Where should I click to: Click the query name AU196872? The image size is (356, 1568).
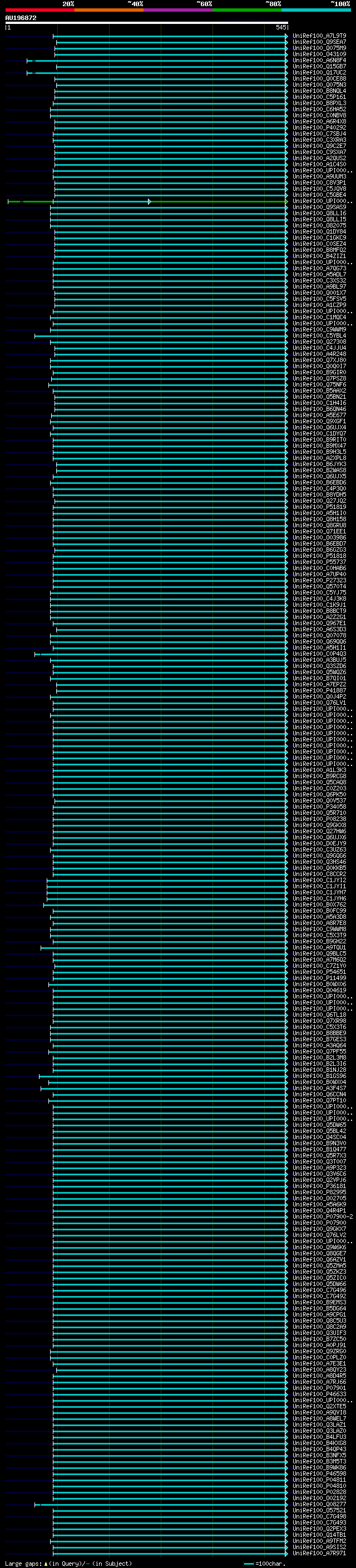pos(21,18)
